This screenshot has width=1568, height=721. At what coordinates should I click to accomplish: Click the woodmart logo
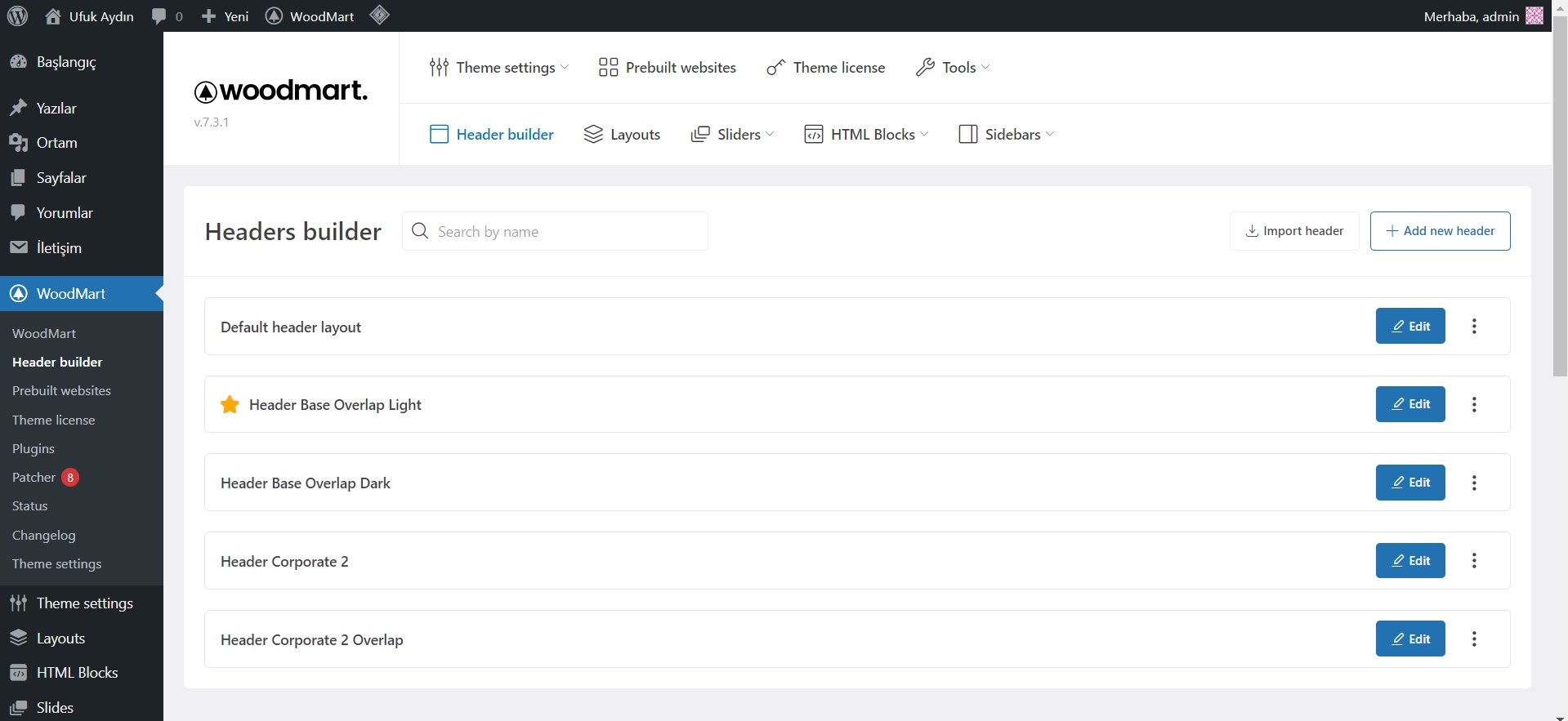281,91
